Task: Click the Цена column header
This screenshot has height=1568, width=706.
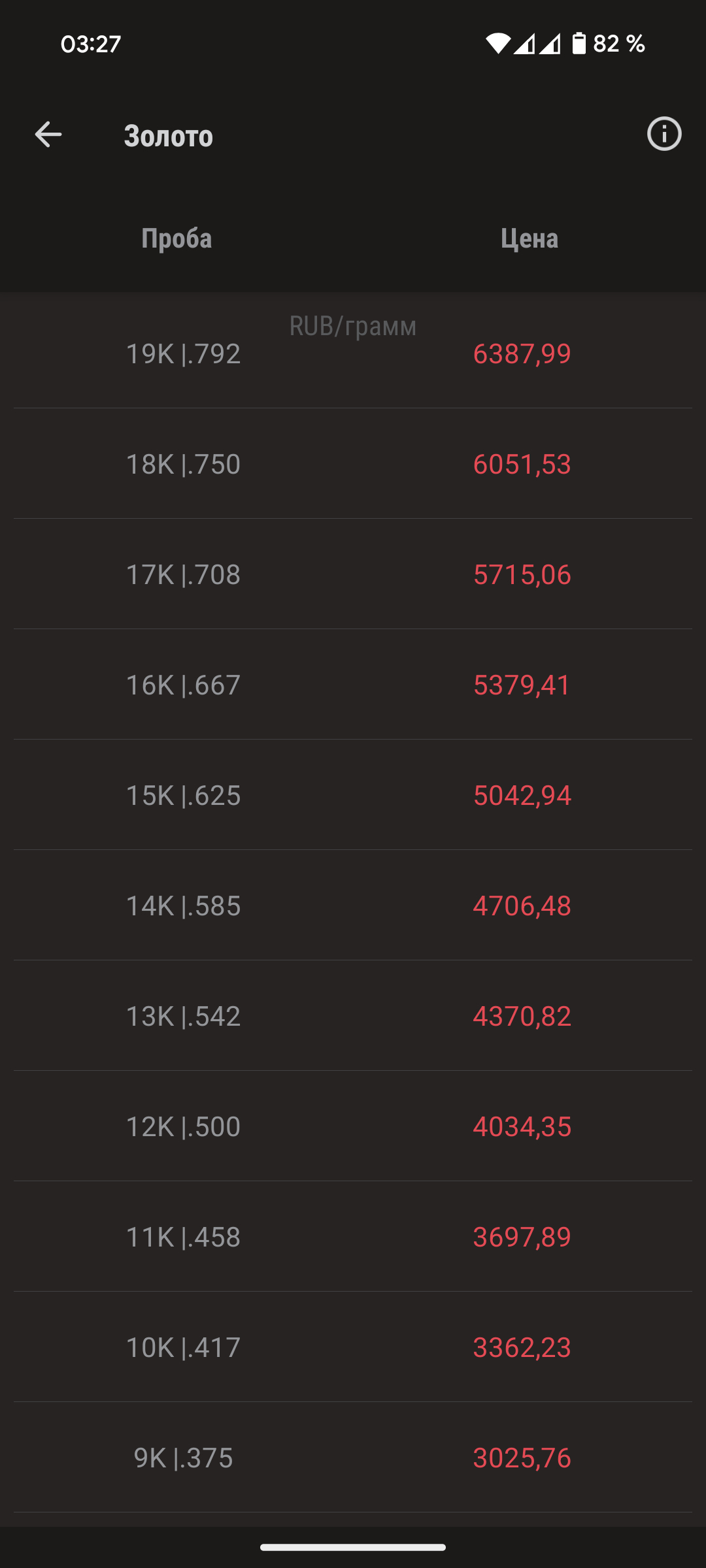Action: click(x=529, y=238)
